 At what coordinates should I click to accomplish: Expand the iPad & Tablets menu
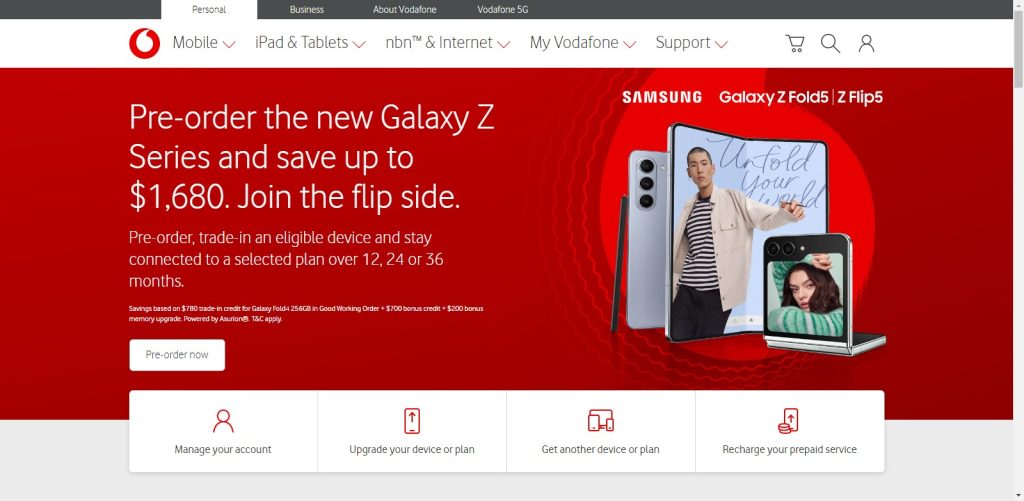click(x=310, y=43)
